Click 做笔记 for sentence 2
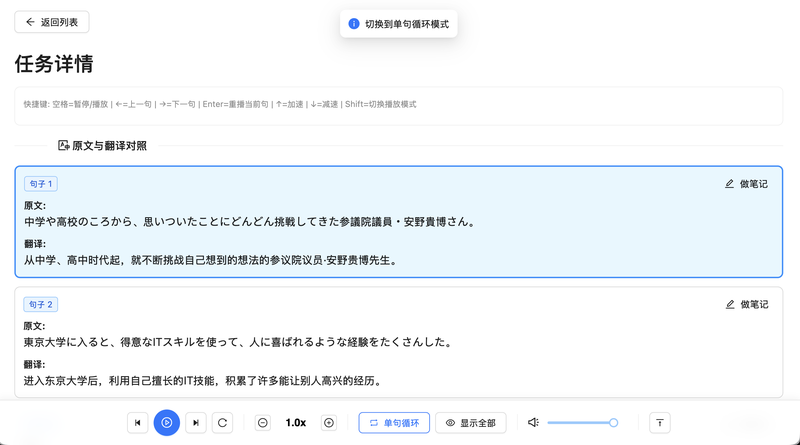 point(746,304)
